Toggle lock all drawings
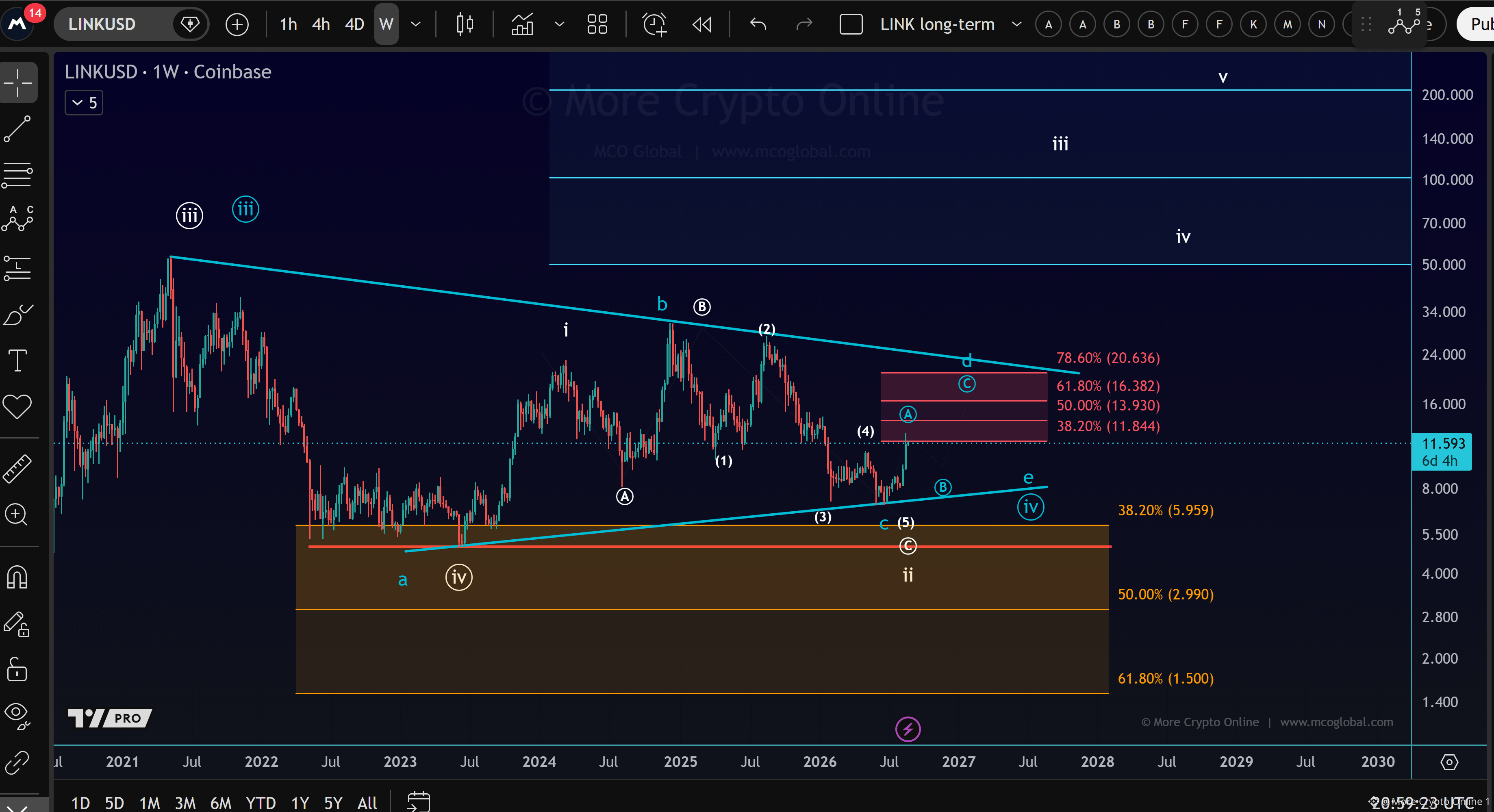 (18, 670)
